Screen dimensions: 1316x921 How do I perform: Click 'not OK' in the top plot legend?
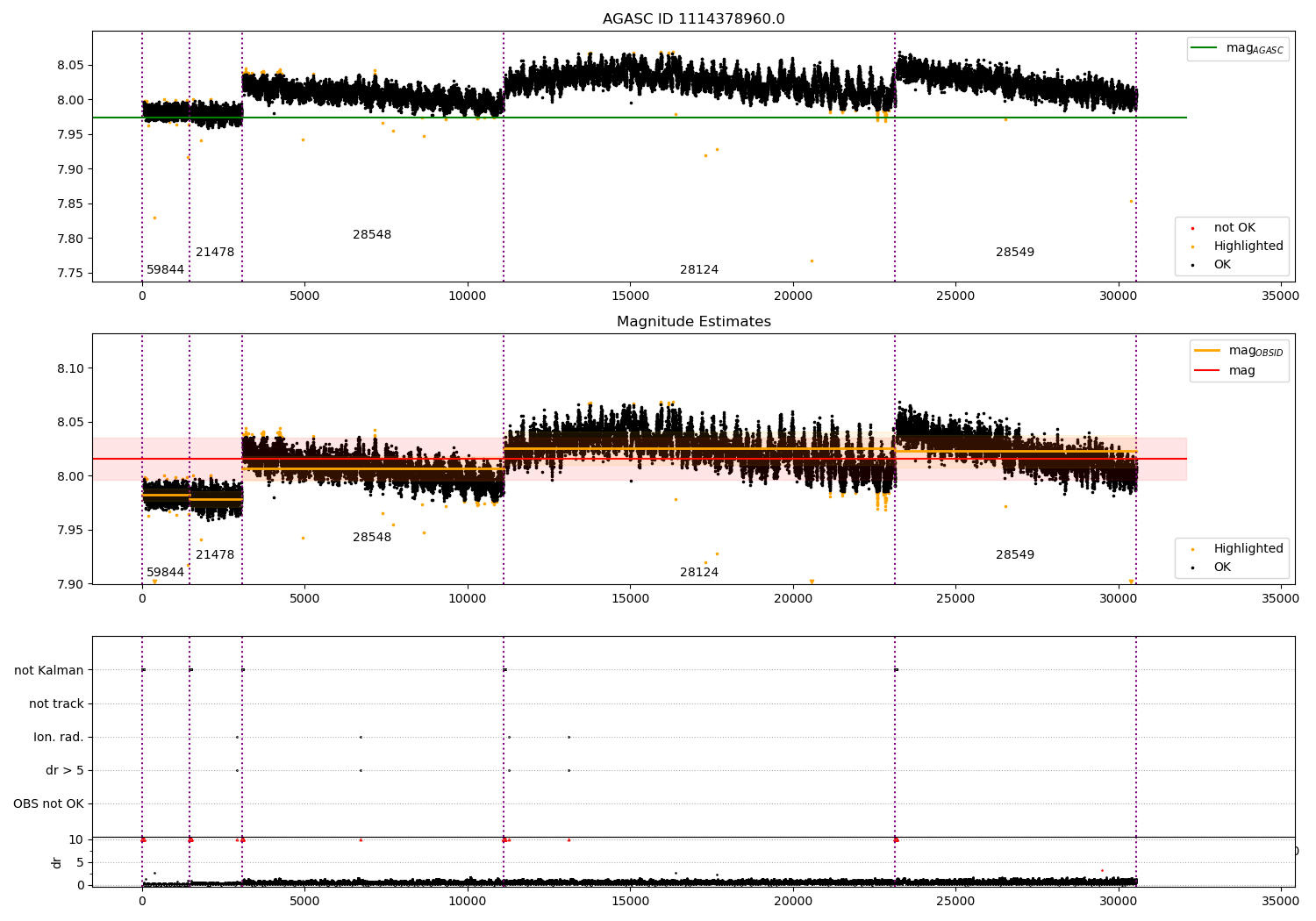[x=1234, y=228]
